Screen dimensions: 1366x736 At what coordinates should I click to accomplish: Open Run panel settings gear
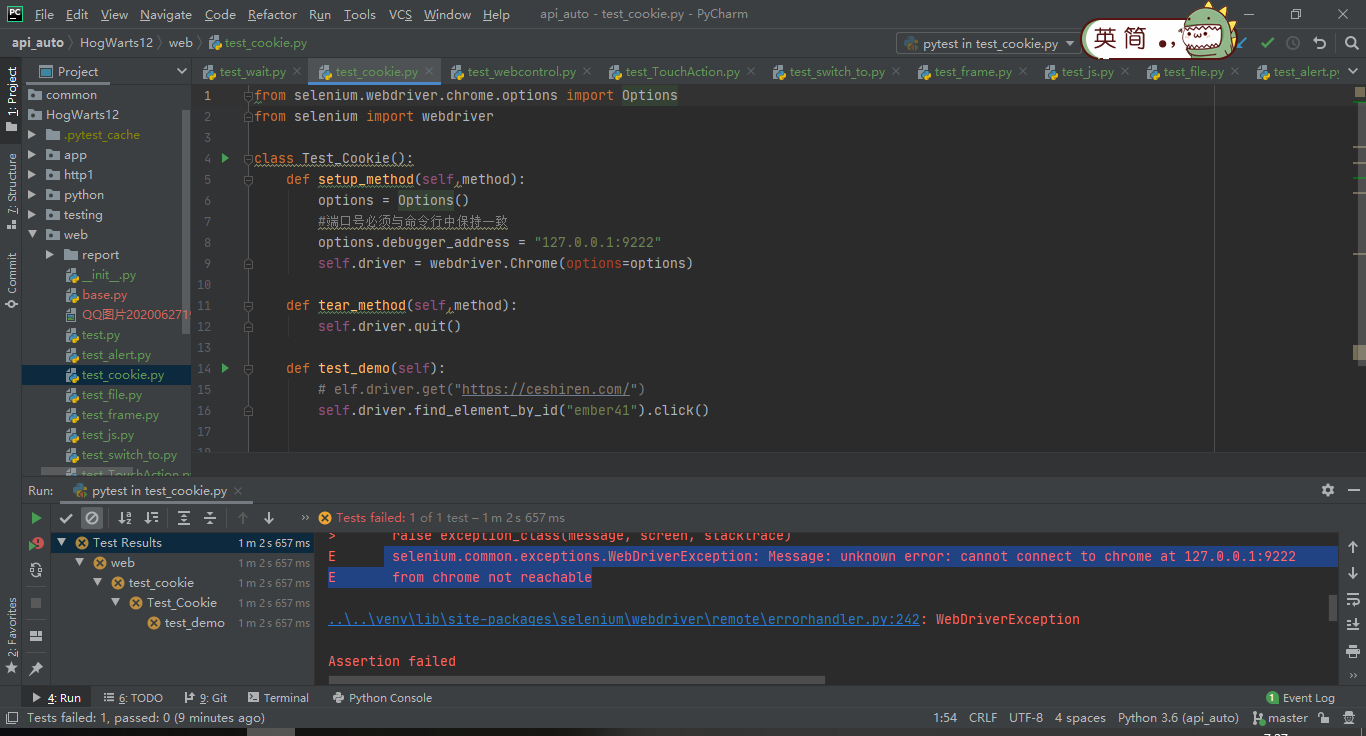click(x=1328, y=490)
